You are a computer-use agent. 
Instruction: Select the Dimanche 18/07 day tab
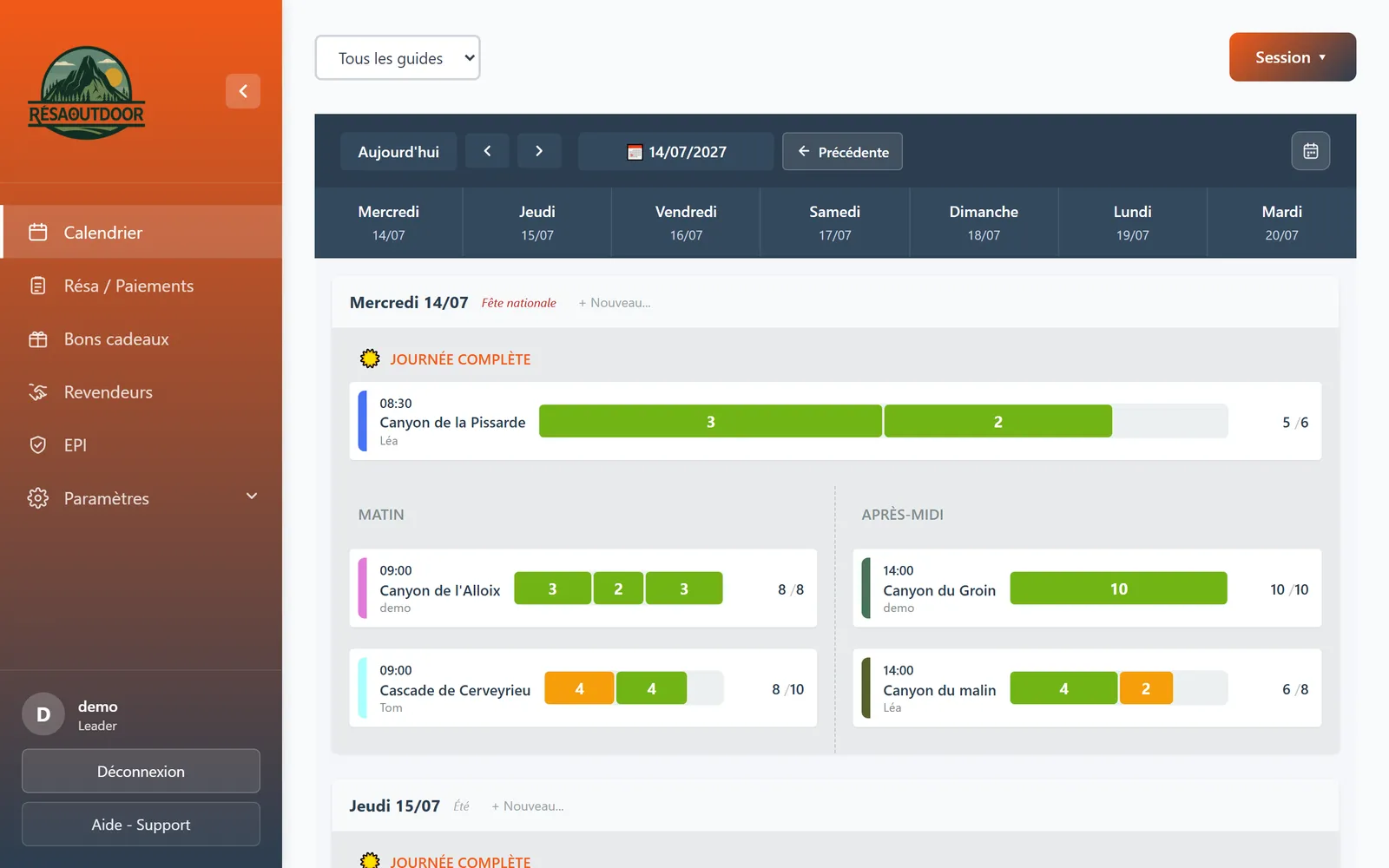click(x=984, y=223)
